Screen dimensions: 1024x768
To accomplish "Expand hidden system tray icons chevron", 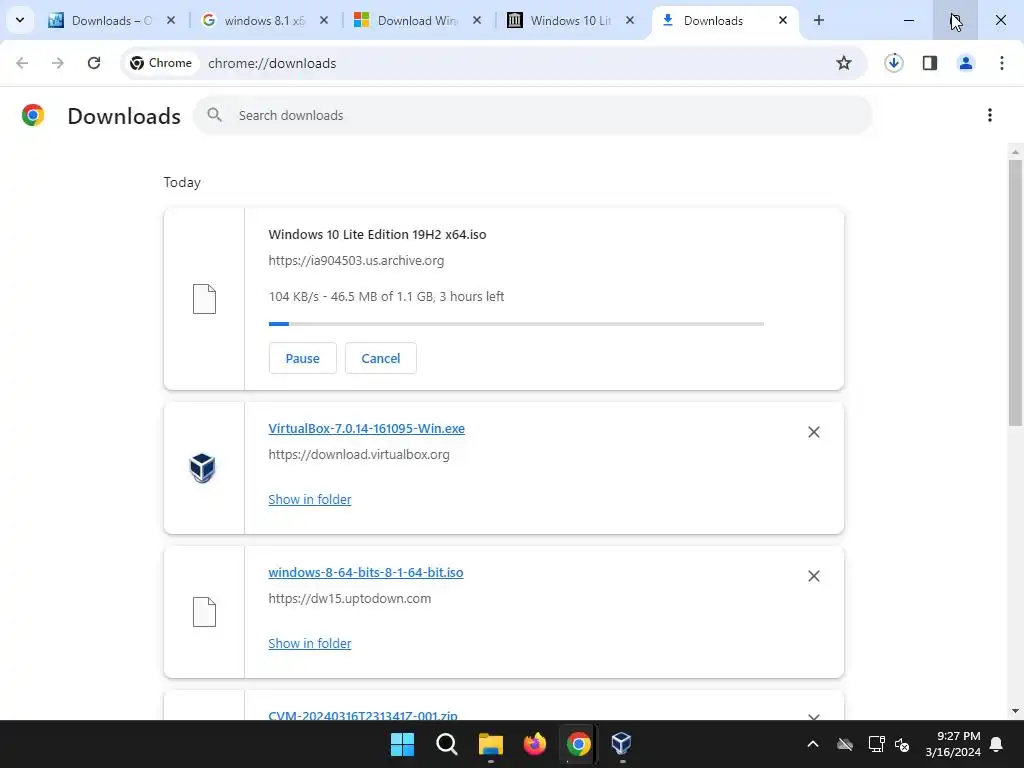I will (x=813, y=744).
